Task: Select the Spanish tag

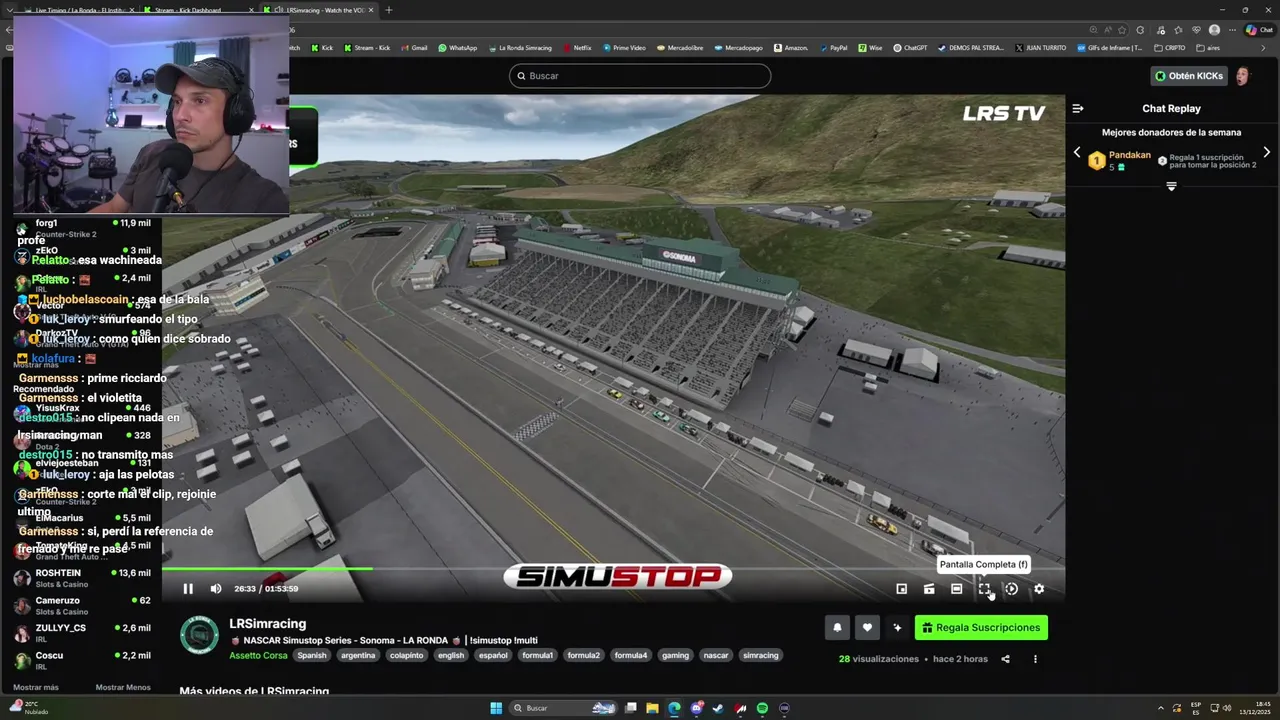Action: pos(312,656)
